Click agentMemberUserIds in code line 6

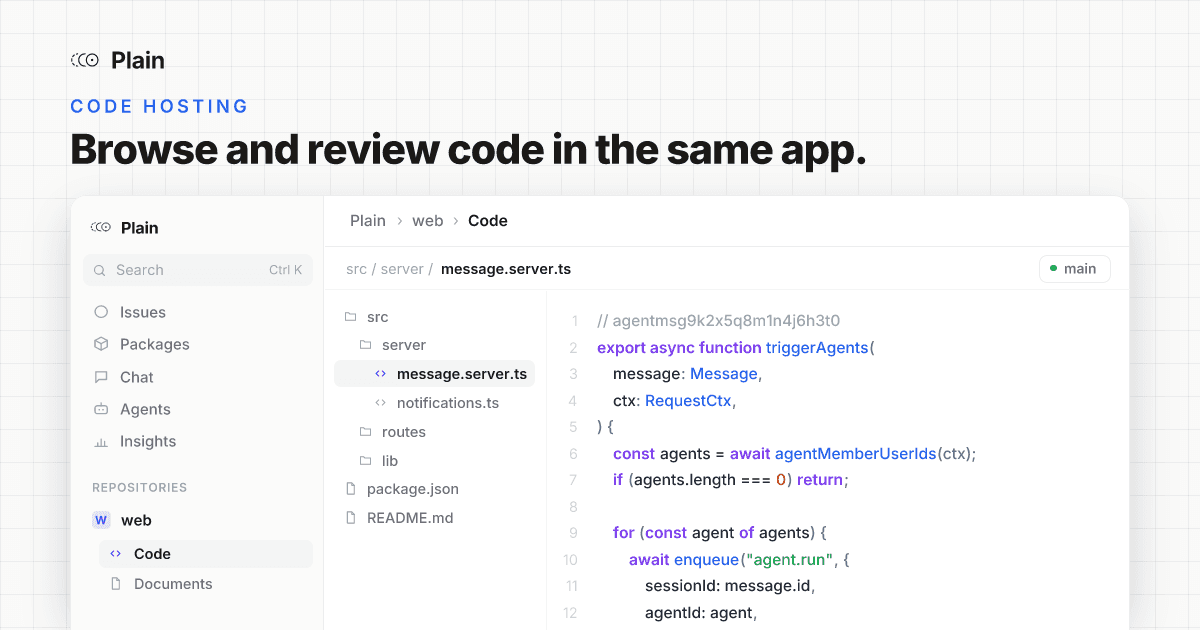(855, 454)
